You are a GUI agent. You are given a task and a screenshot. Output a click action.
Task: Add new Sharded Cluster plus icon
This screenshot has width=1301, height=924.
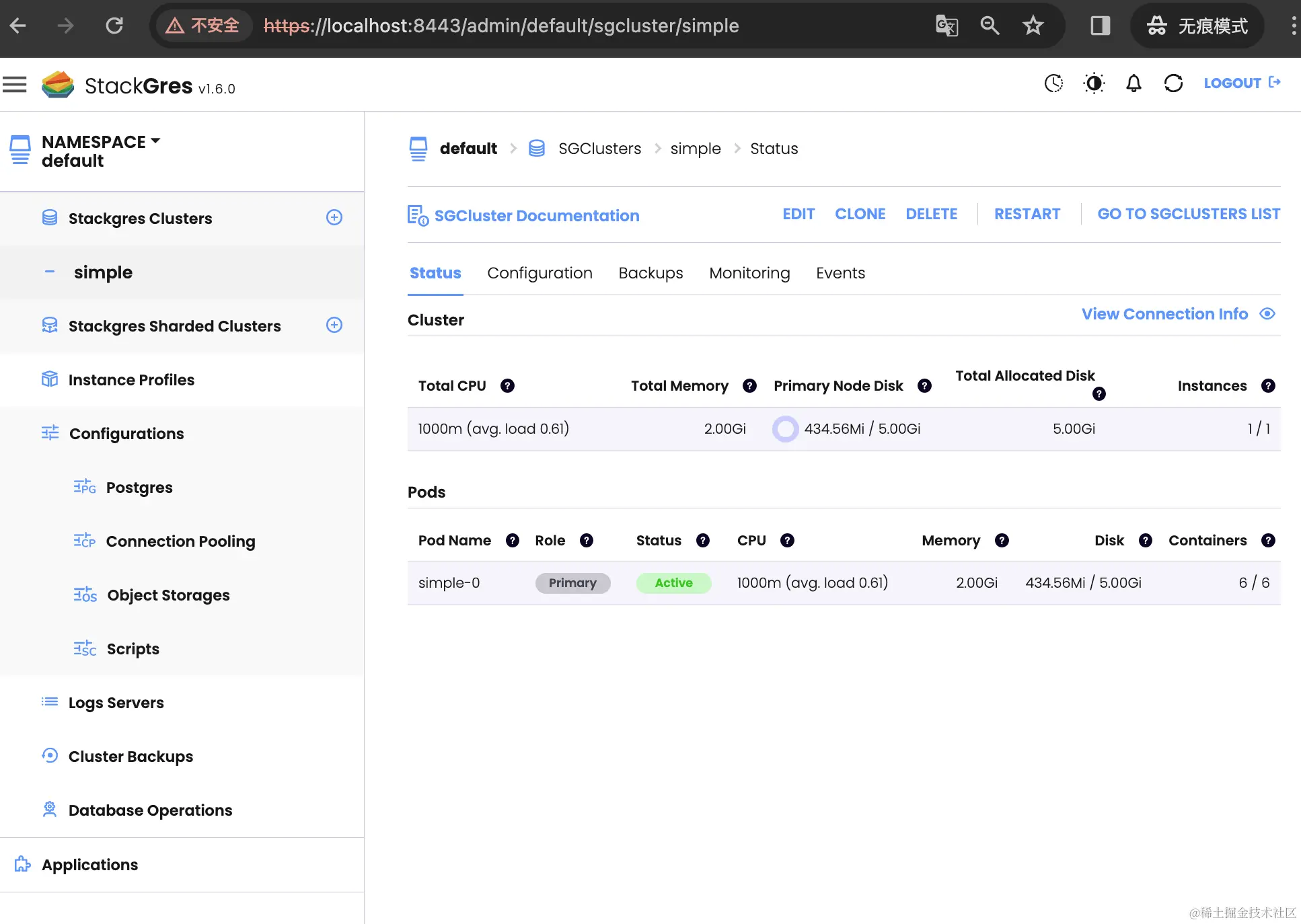pyautogui.click(x=334, y=325)
